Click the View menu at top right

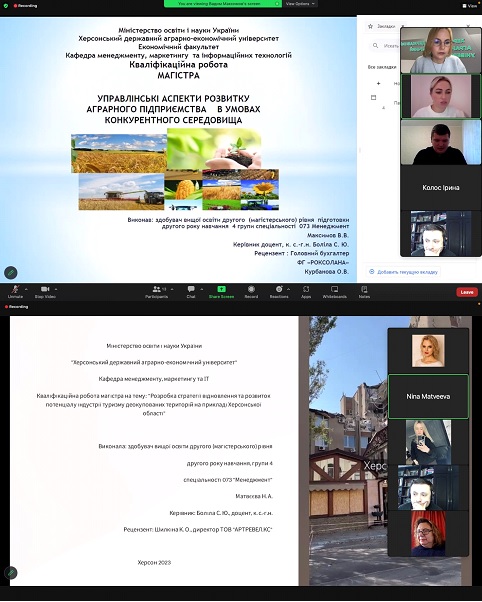pyautogui.click(x=470, y=6)
